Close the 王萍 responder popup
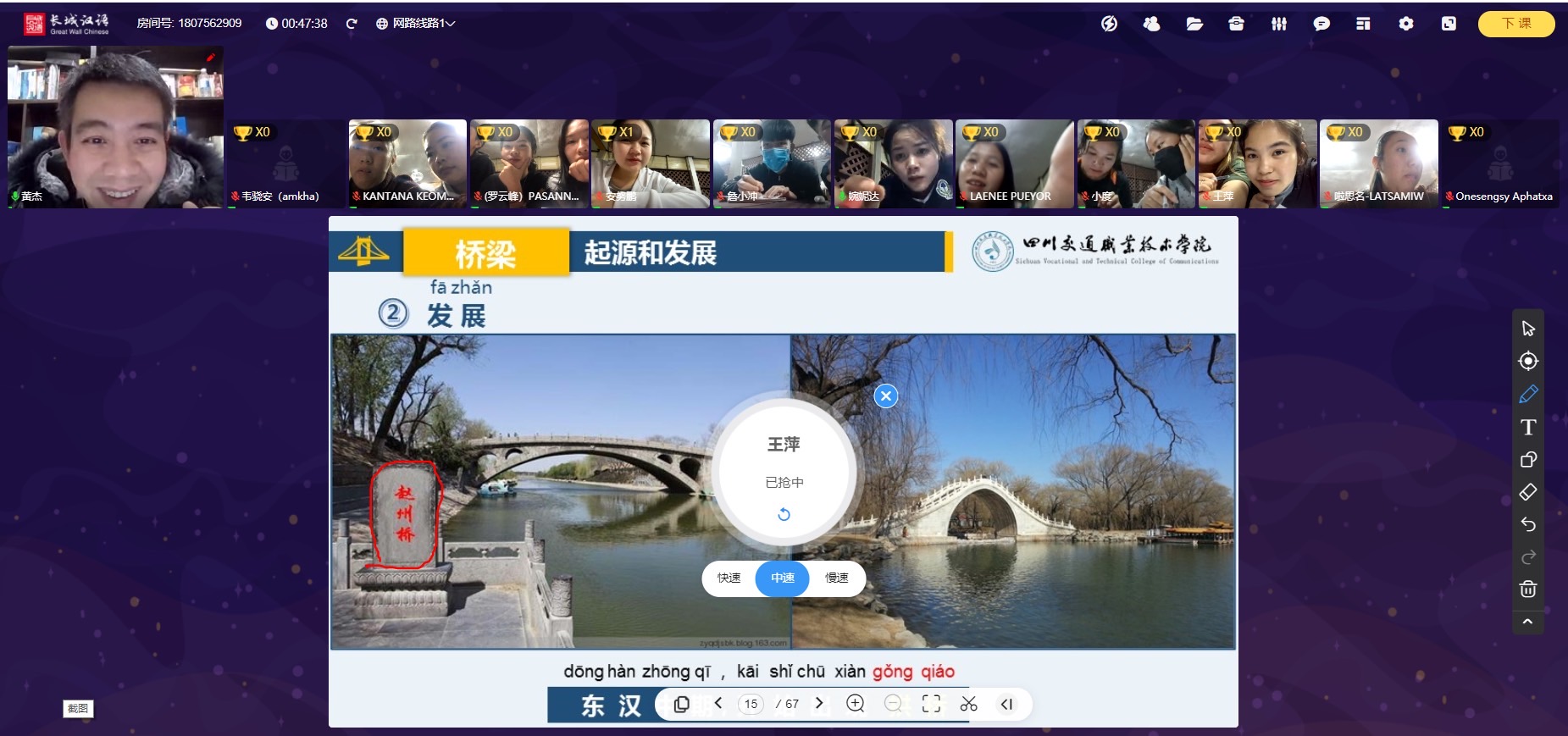 pos(885,396)
